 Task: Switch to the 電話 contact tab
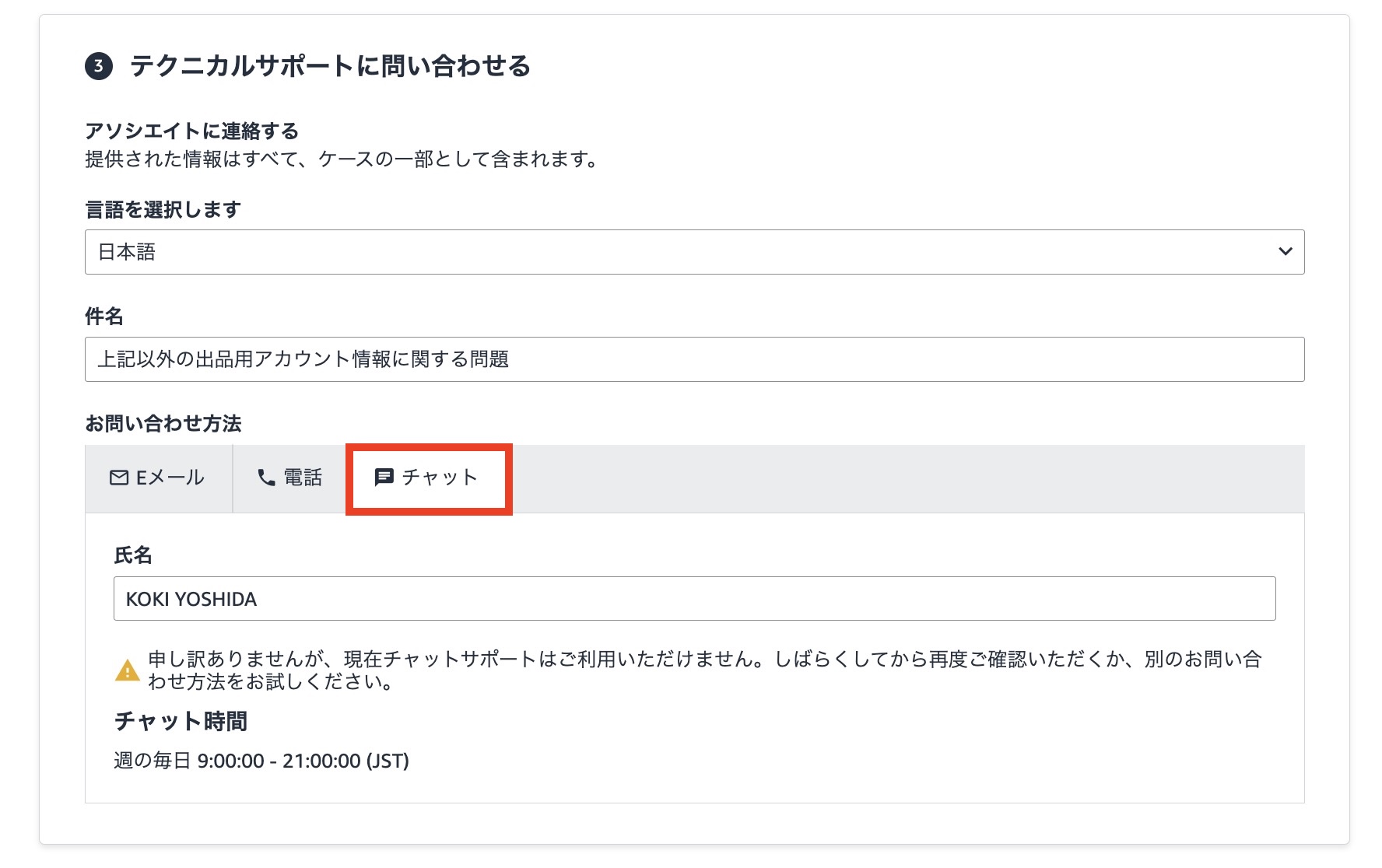click(x=289, y=478)
